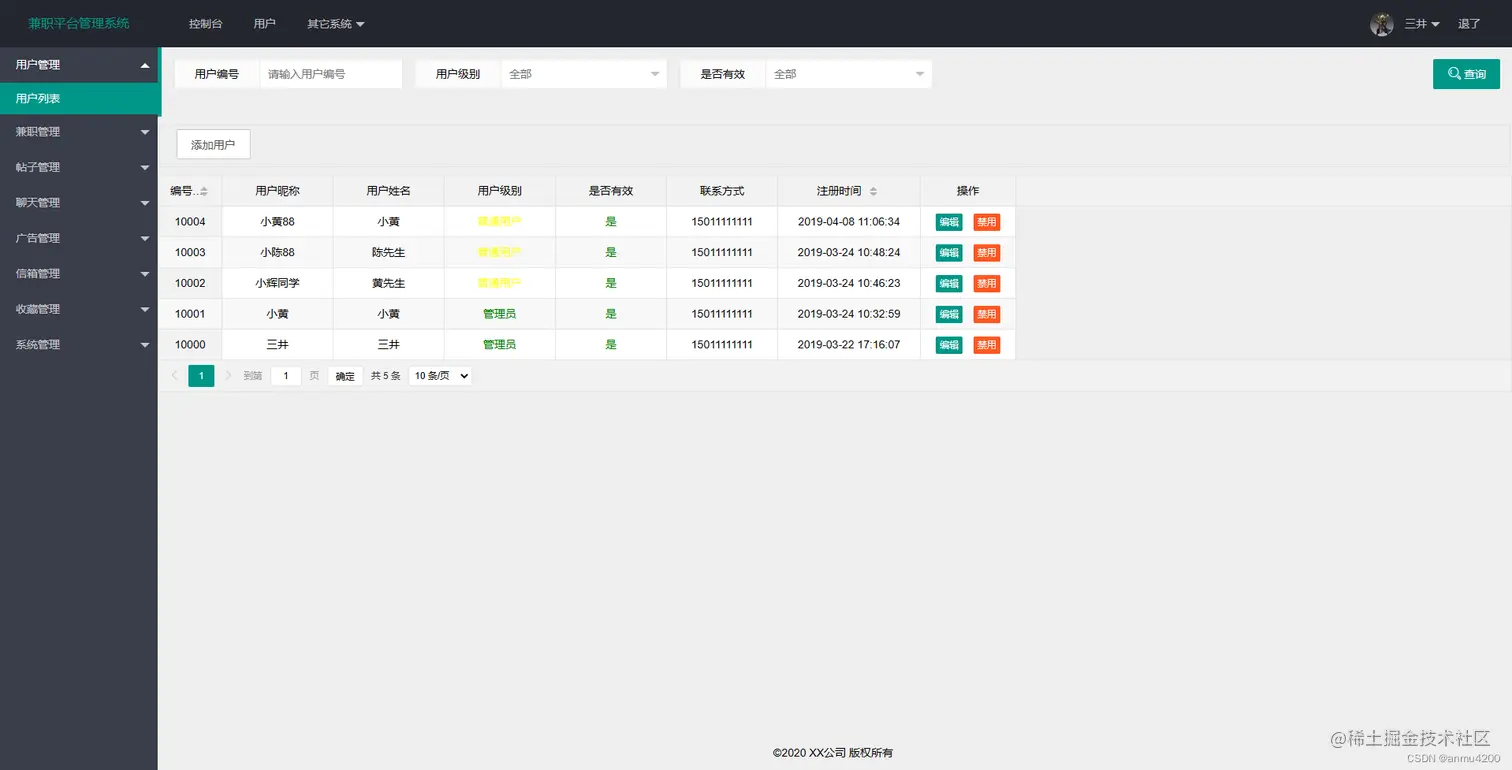The image size is (1512, 770).
Task: Expand the 兼职管理 sidebar section
Action: point(79,132)
